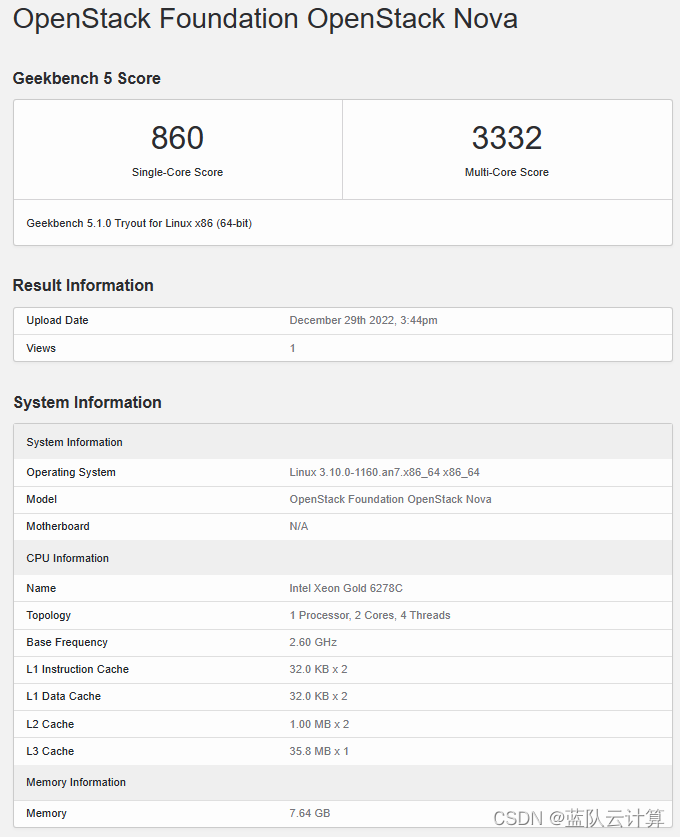Viewport: 680px width, 837px height.
Task: Click the Multi-Core Score label
Action: [x=507, y=172]
